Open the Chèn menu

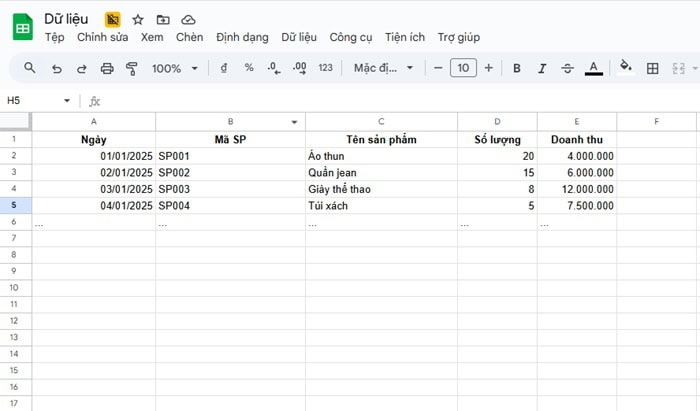[x=189, y=37]
